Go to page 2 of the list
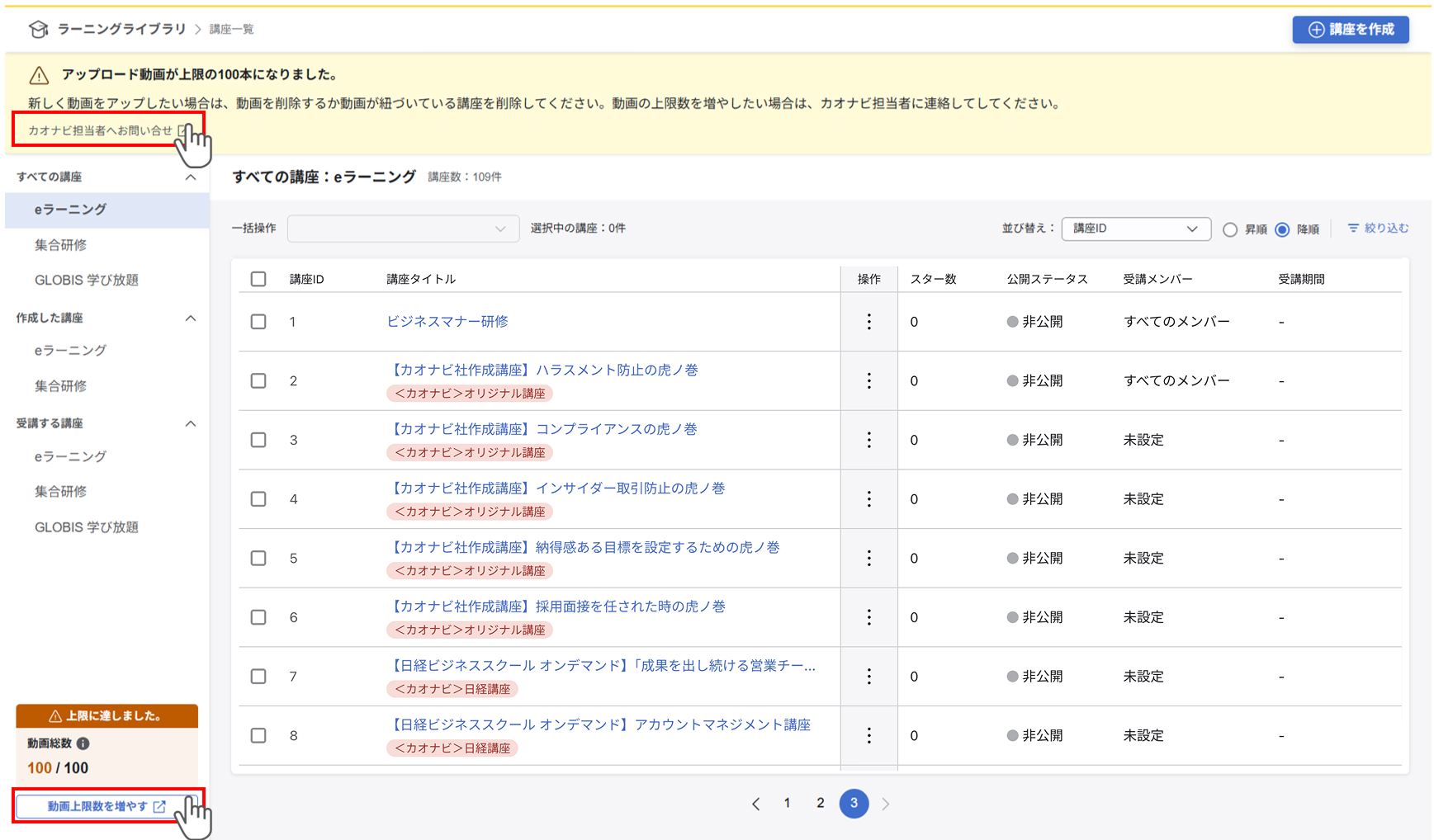 (820, 803)
